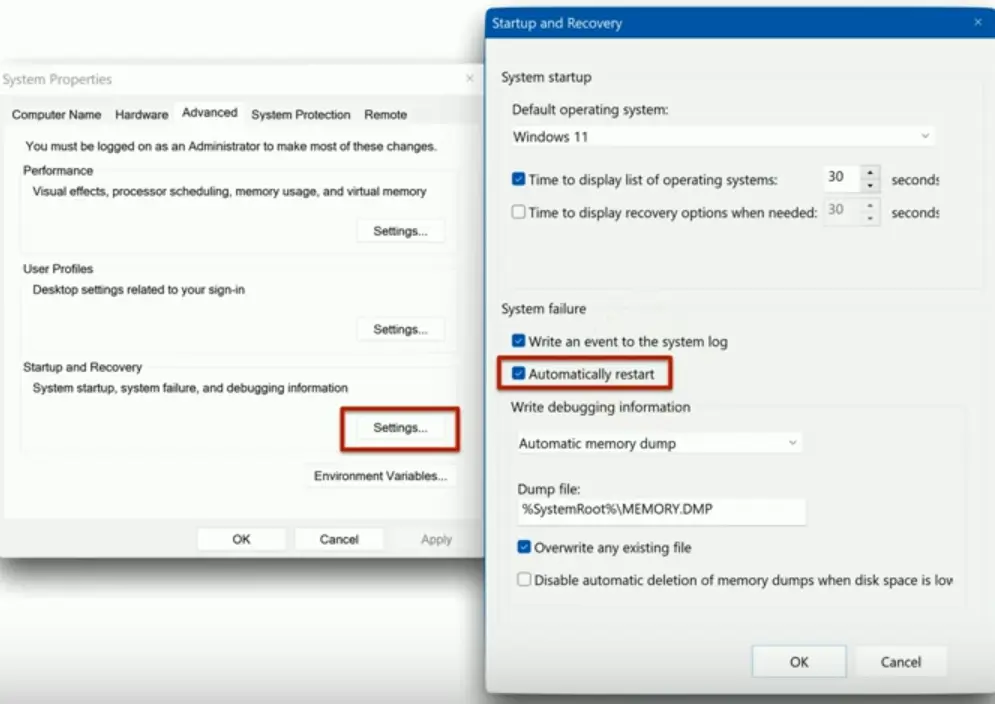Increase operating systems list display seconds
995x704 pixels.
point(870,172)
